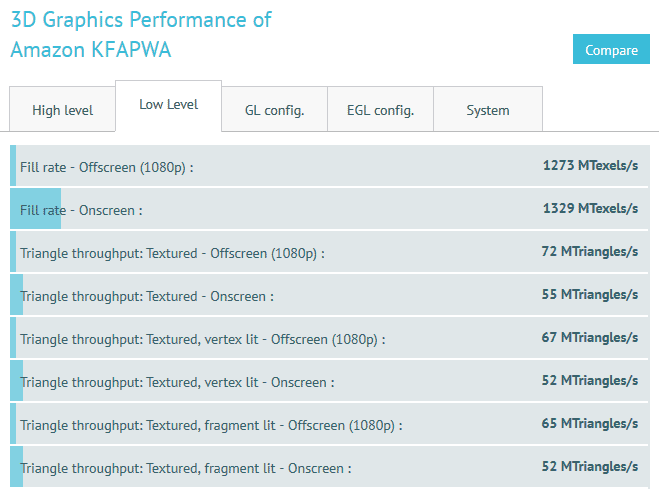Switch to the High level tab
Screen dimensions: 659x495
coord(62,110)
